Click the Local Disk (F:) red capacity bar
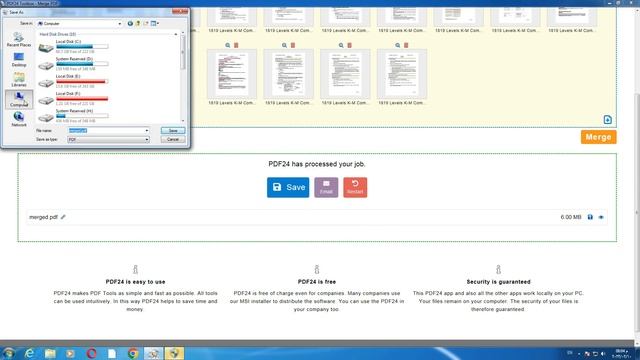The image size is (640, 360). [82, 99]
